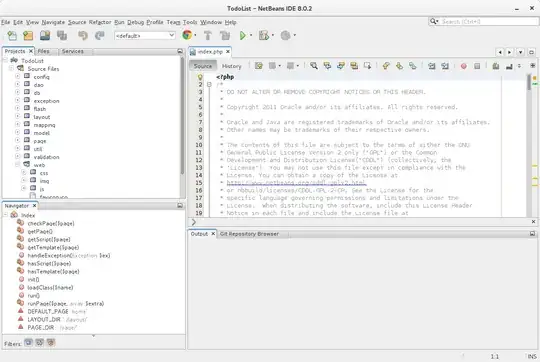Open the <default> configuration combo box
The width and height of the screenshot is (540, 362).
click(145, 35)
